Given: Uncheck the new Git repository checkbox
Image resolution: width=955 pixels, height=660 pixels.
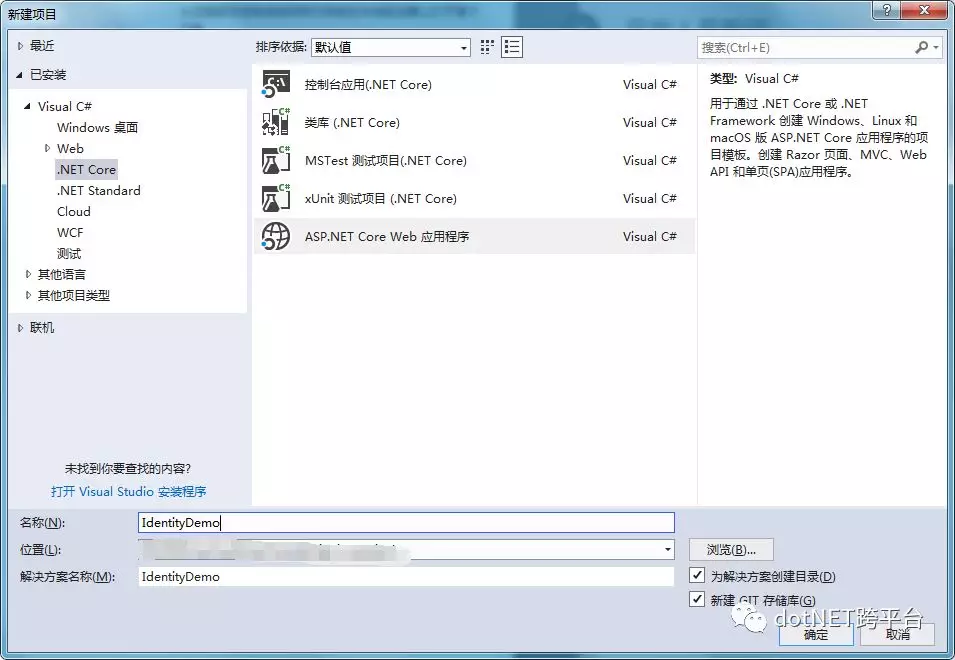Looking at the screenshot, I should [x=698, y=599].
